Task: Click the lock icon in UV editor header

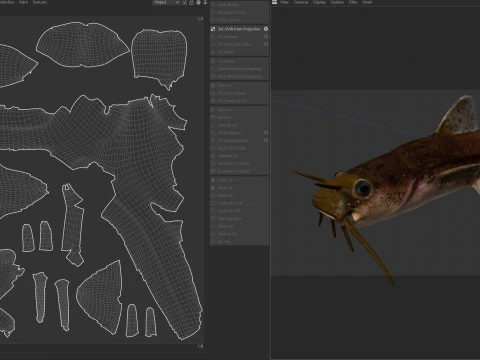Action: coord(192,2)
